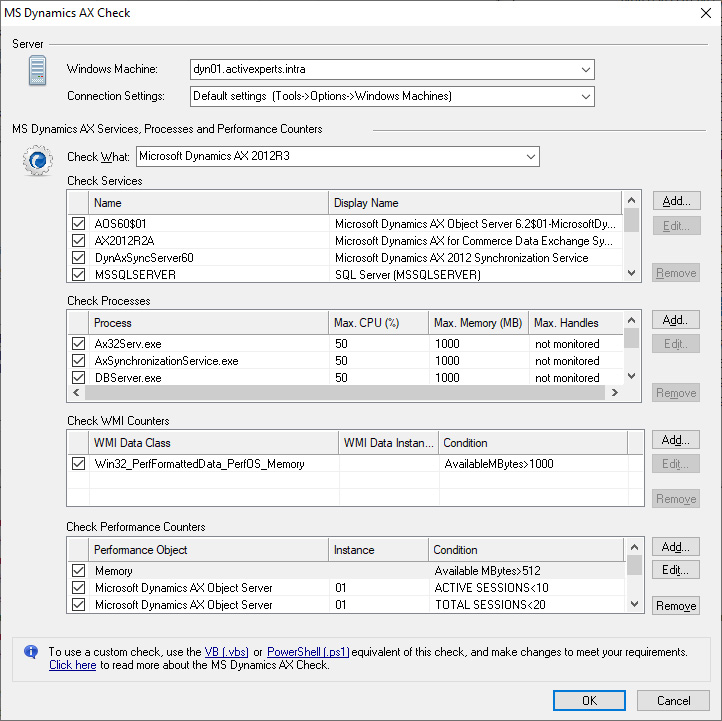722x721 pixels.
Task: Click the Max. Memory (MB) column header
Action: [x=478, y=323]
